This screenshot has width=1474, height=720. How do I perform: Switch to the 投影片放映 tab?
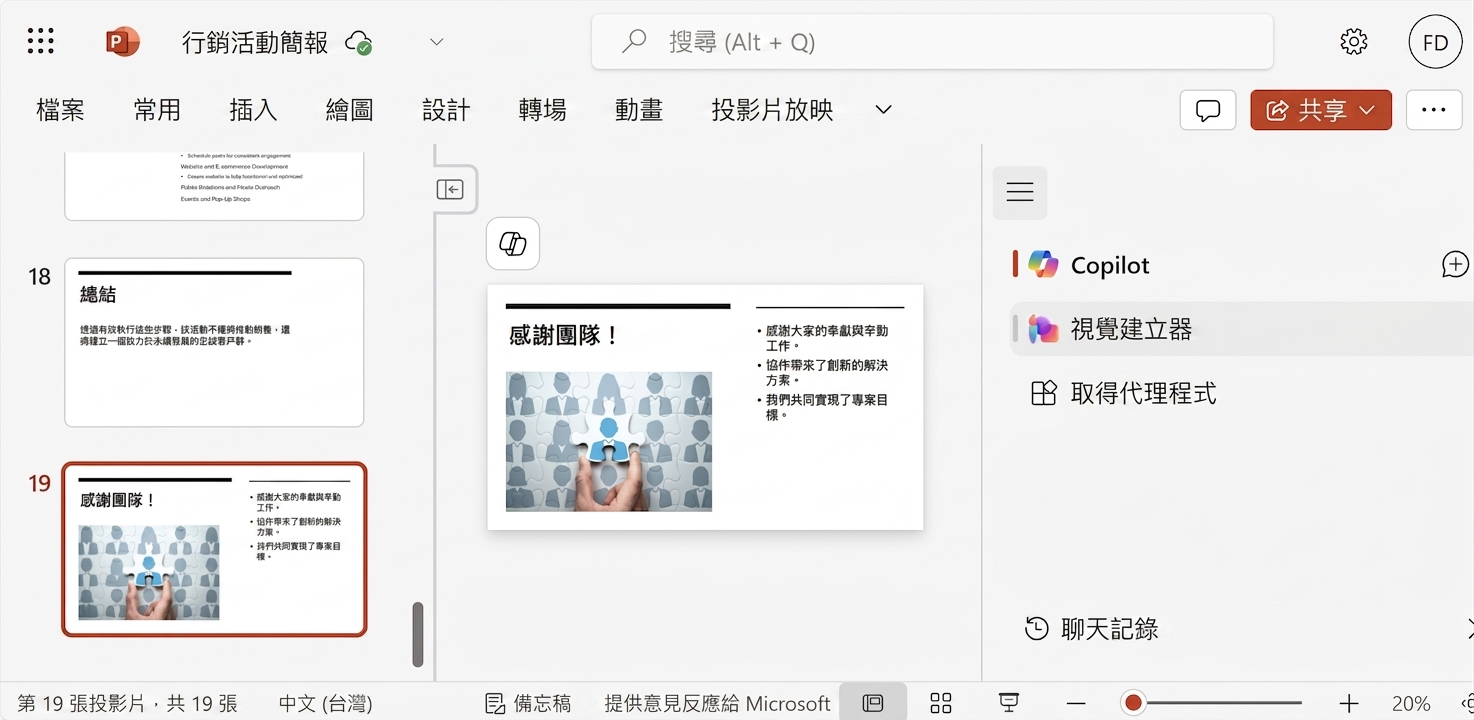[x=772, y=110]
